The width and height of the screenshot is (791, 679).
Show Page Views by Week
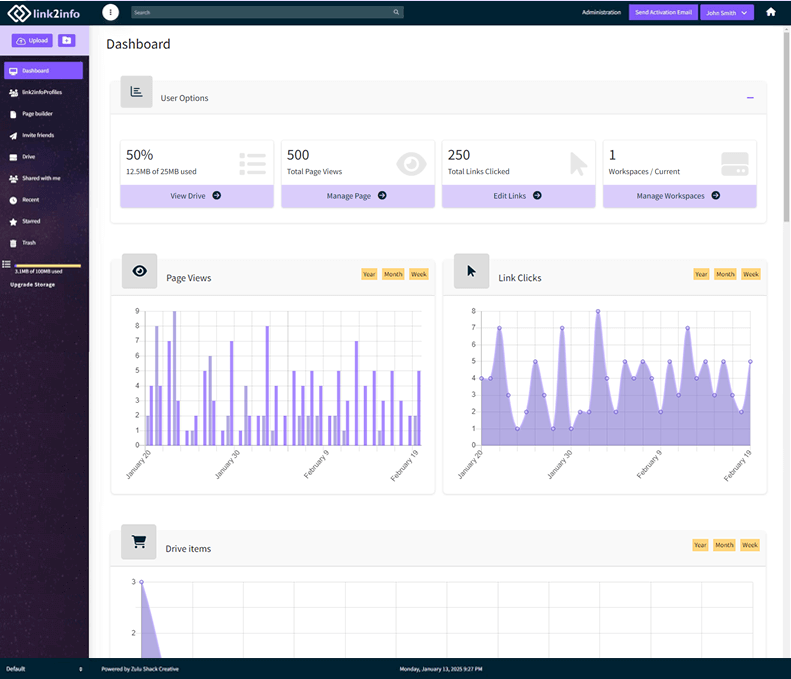(x=418, y=274)
